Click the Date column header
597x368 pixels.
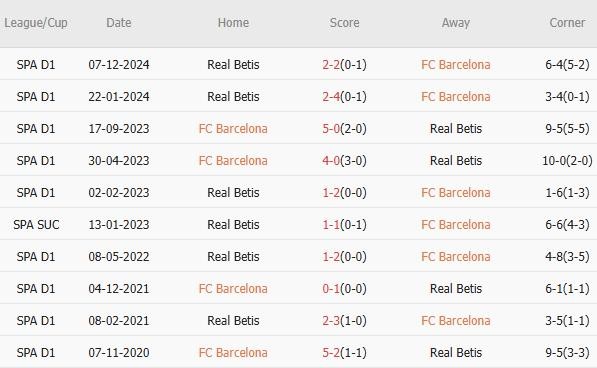point(119,23)
